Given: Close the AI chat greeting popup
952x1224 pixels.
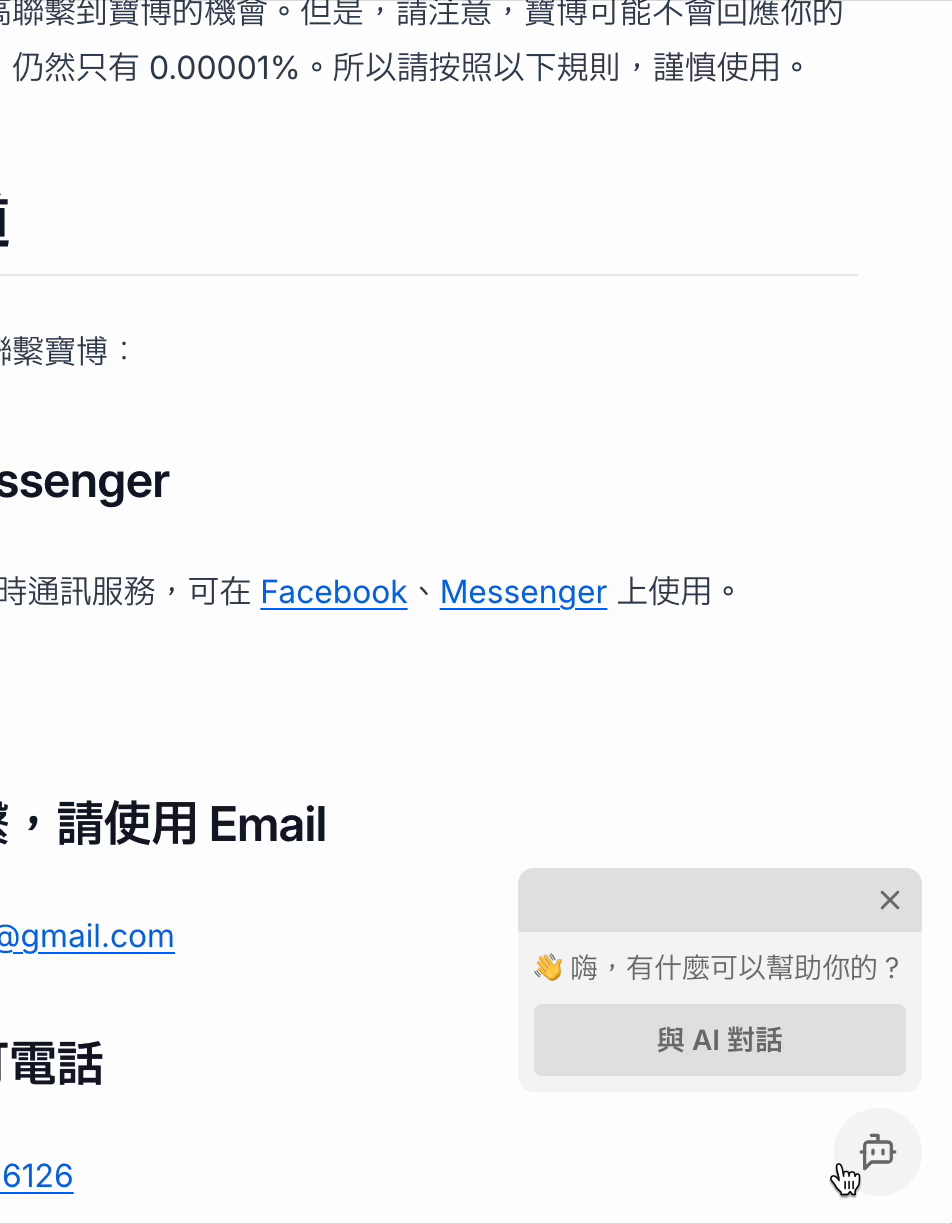Looking at the screenshot, I should pos(890,900).
